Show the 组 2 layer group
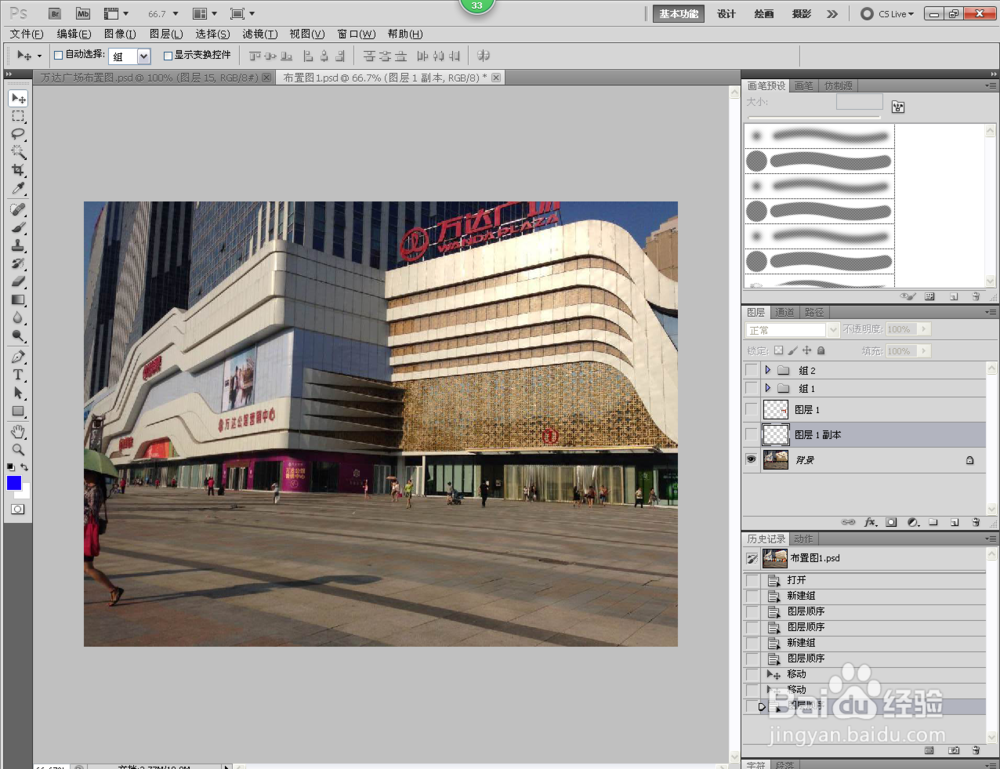 tap(751, 370)
